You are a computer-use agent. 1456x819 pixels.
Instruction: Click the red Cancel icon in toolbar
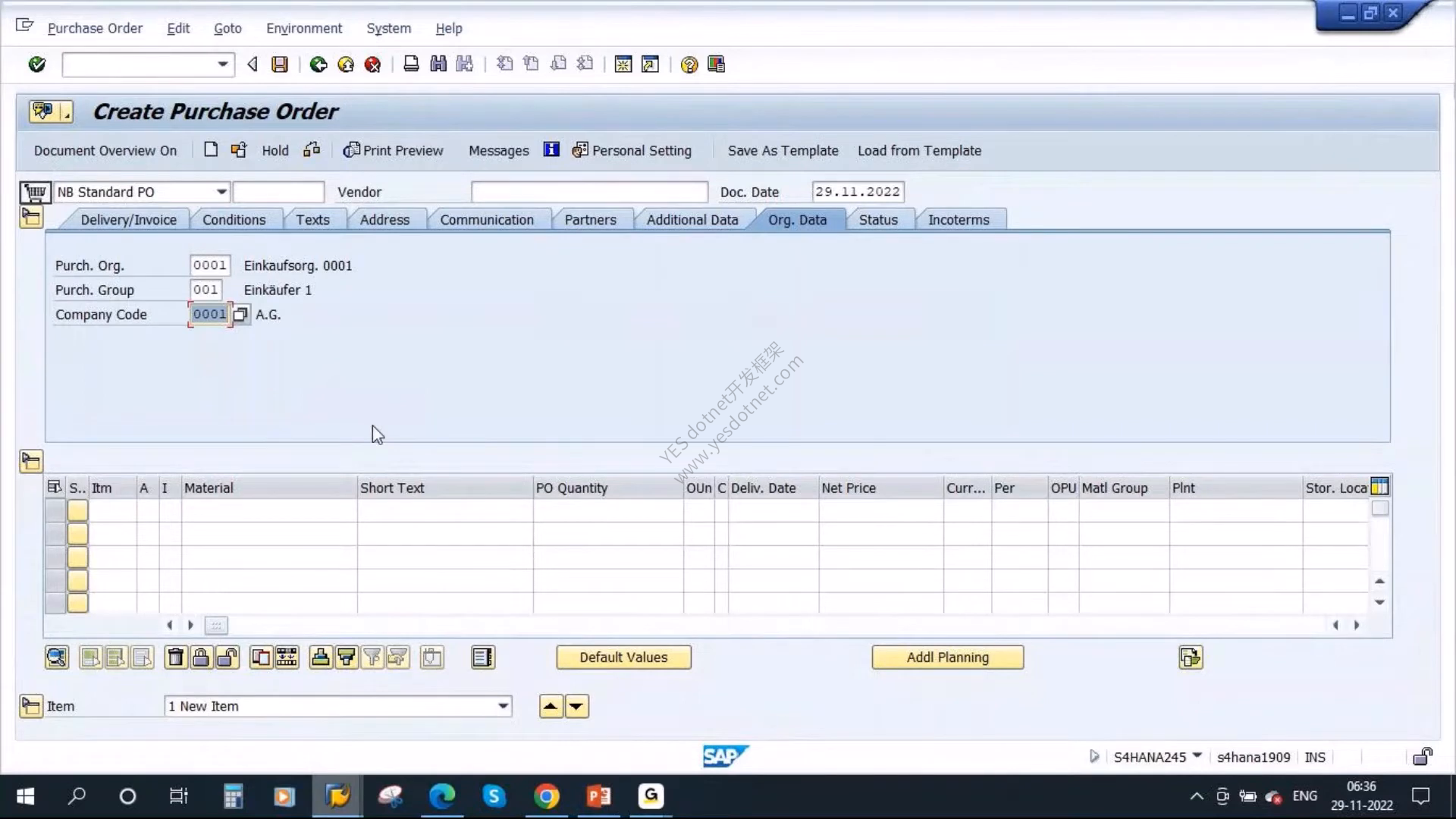tap(372, 64)
